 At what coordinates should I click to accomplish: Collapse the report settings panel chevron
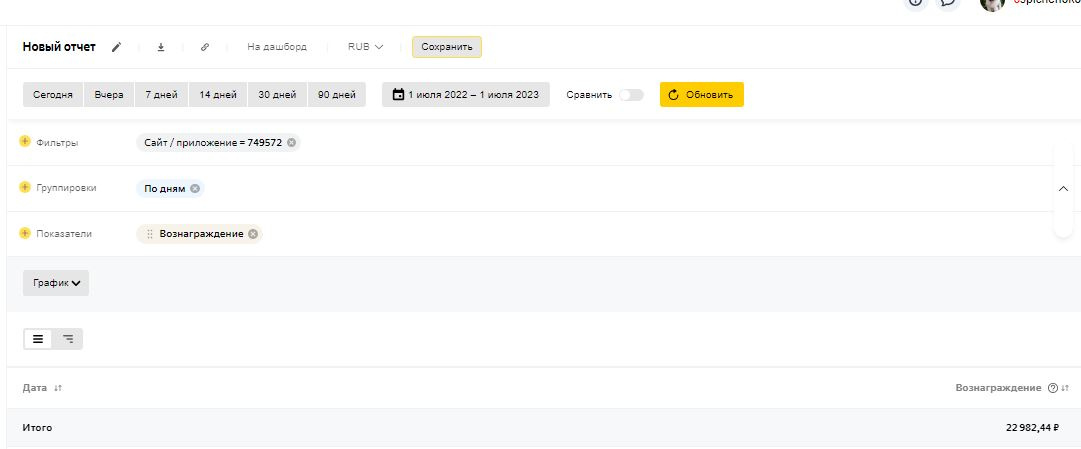coord(1064,189)
